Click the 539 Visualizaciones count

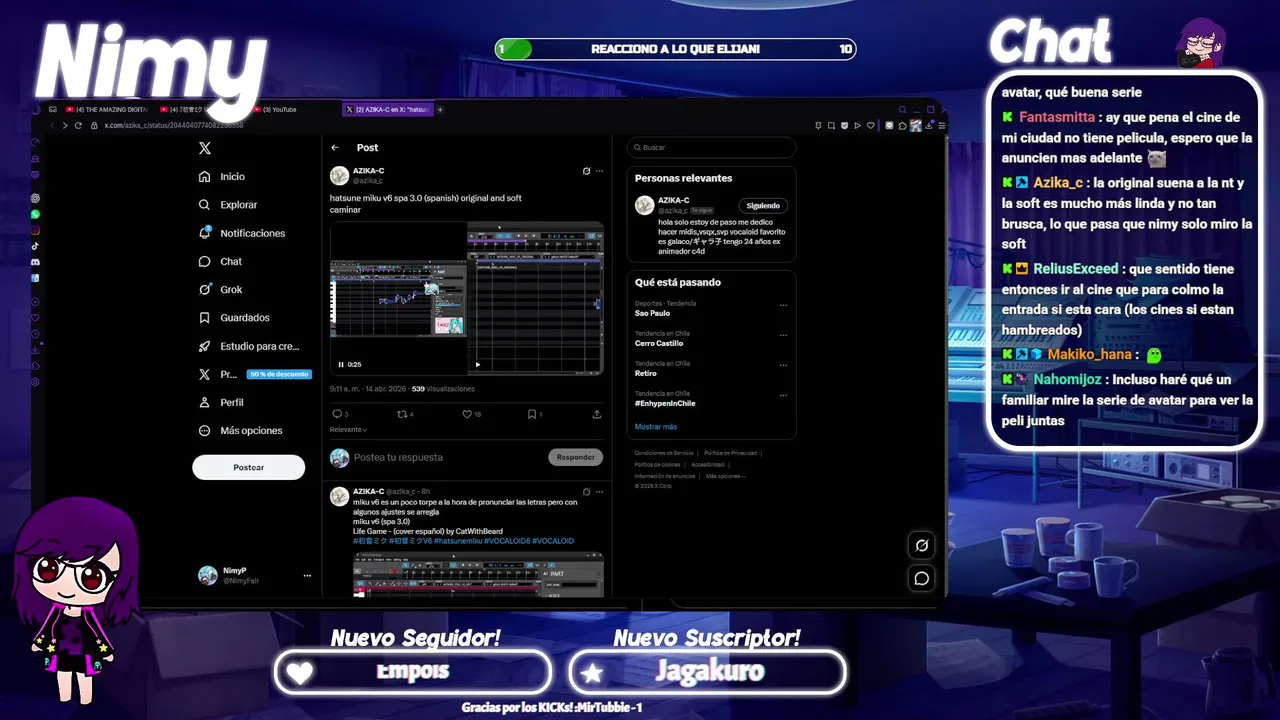pos(443,389)
